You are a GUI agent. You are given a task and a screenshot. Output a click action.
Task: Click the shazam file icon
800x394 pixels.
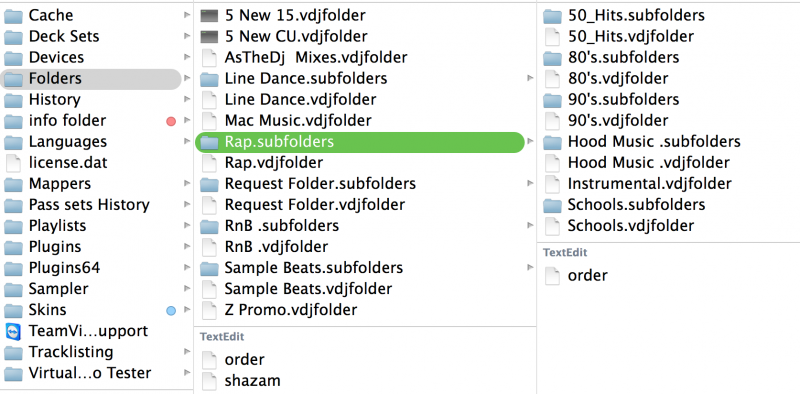click(x=209, y=381)
